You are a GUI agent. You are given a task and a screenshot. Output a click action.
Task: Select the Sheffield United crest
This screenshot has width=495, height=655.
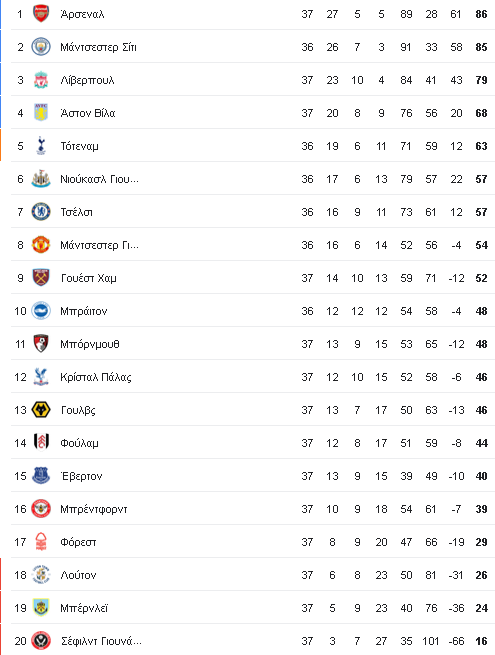click(x=41, y=641)
